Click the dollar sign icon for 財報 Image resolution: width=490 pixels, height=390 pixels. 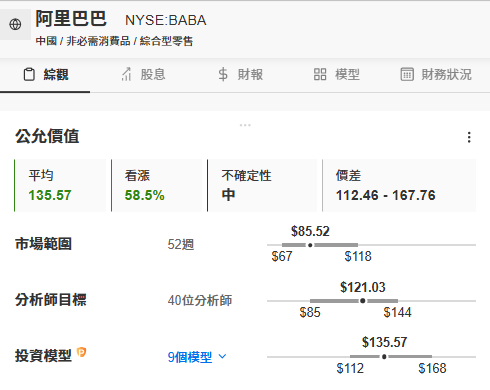coord(223,74)
